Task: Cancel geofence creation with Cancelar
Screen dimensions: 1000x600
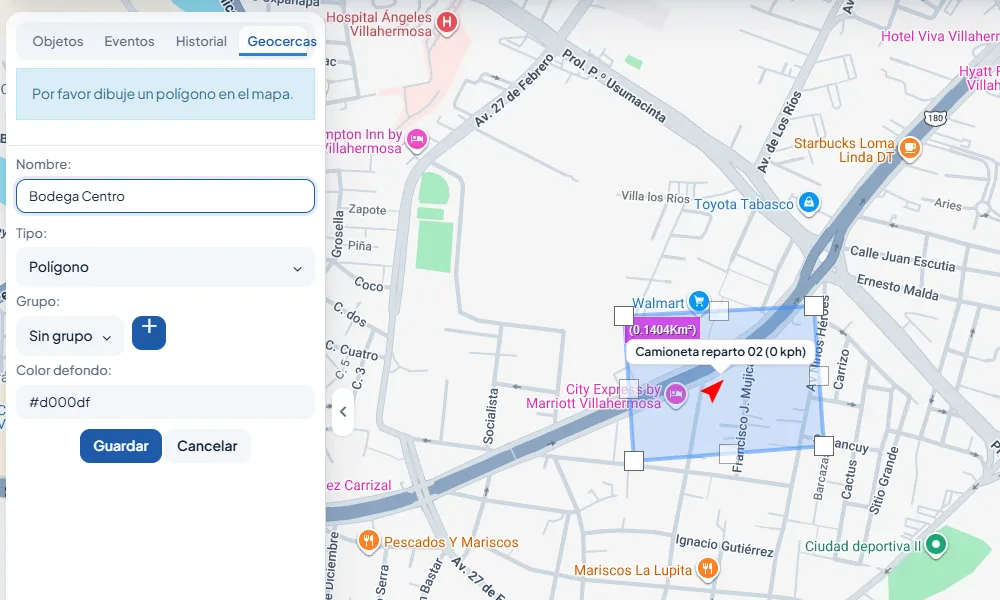Action: click(x=207, y=446)
